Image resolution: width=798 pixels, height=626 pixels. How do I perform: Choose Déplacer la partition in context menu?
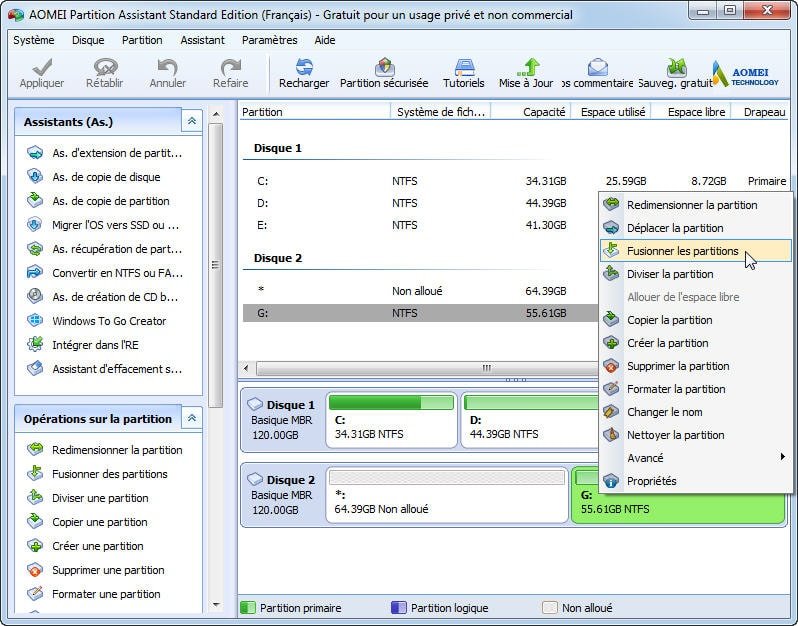[696, 227]
